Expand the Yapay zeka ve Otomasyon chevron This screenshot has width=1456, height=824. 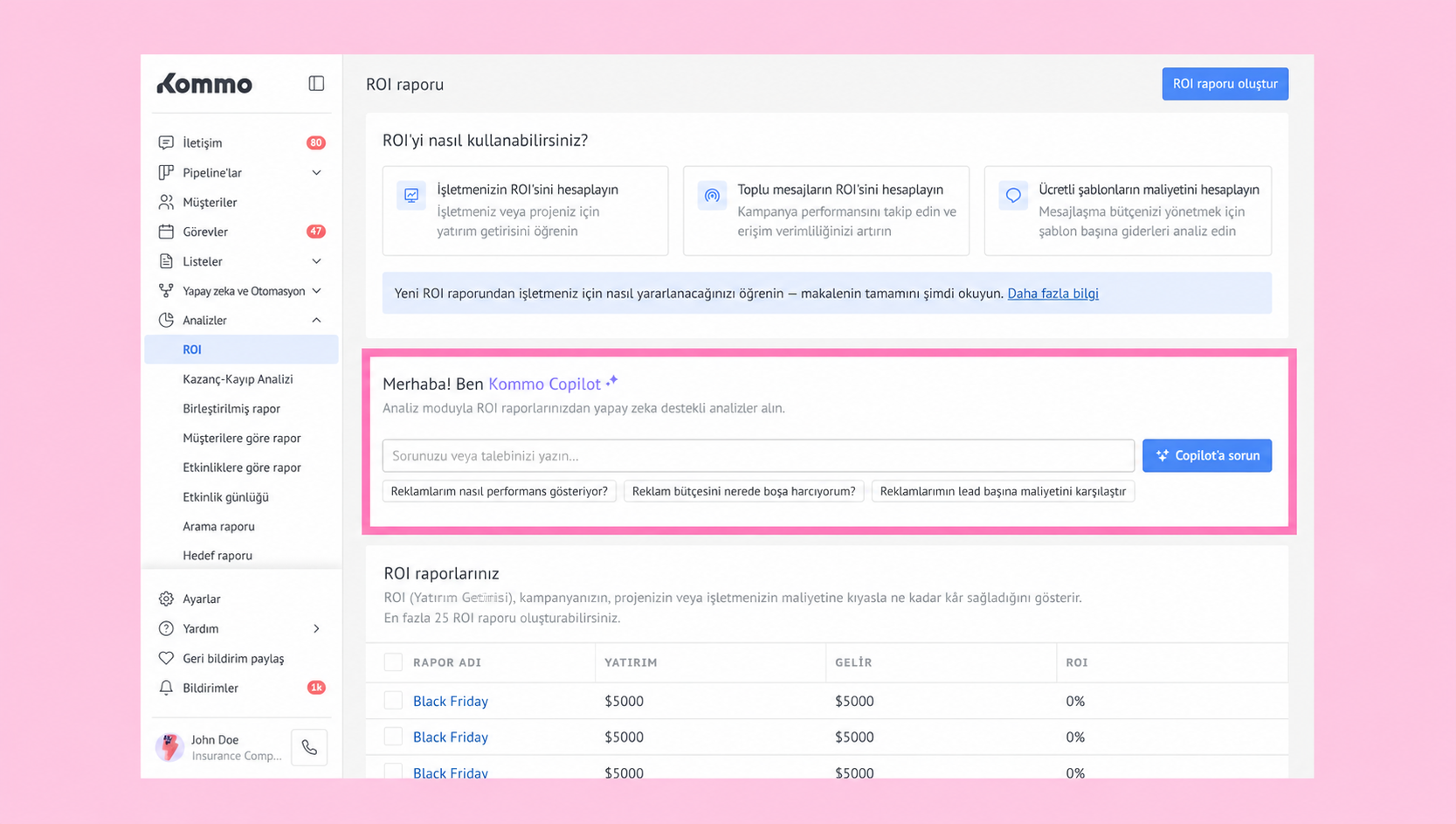316,291
